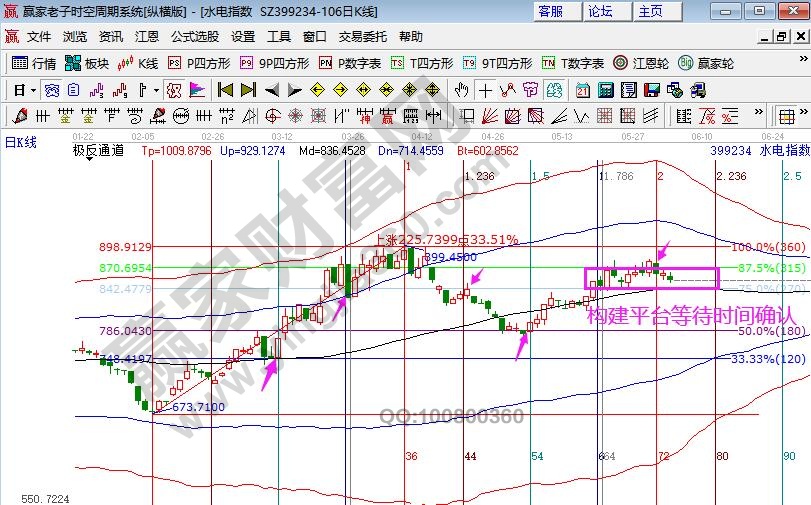Viewport: 811px width, 505px height.
Task: Open the 江恩轮 Gann wheel tool
Action: click(642, 63)
